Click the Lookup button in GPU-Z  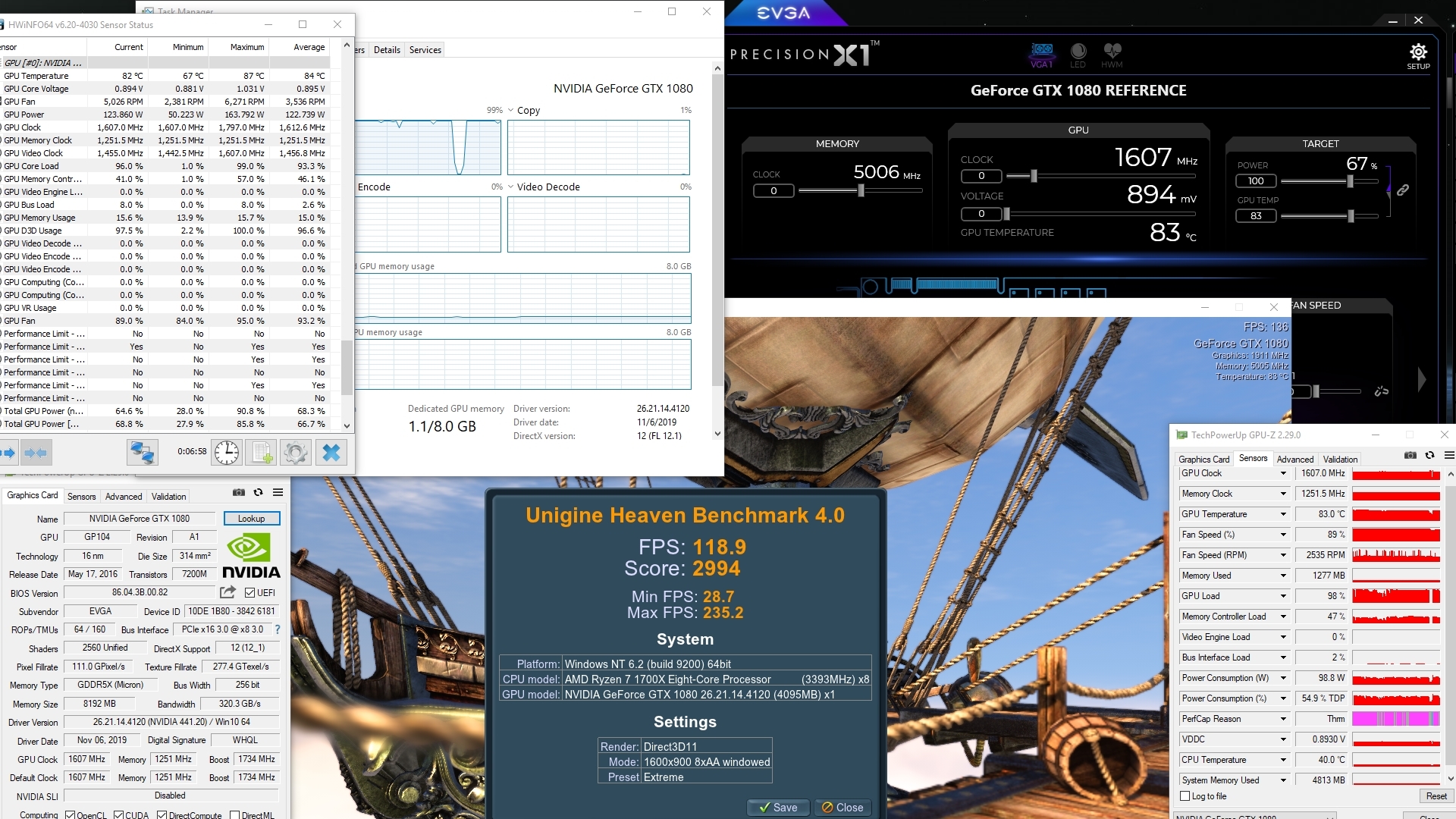pos(252,519)
